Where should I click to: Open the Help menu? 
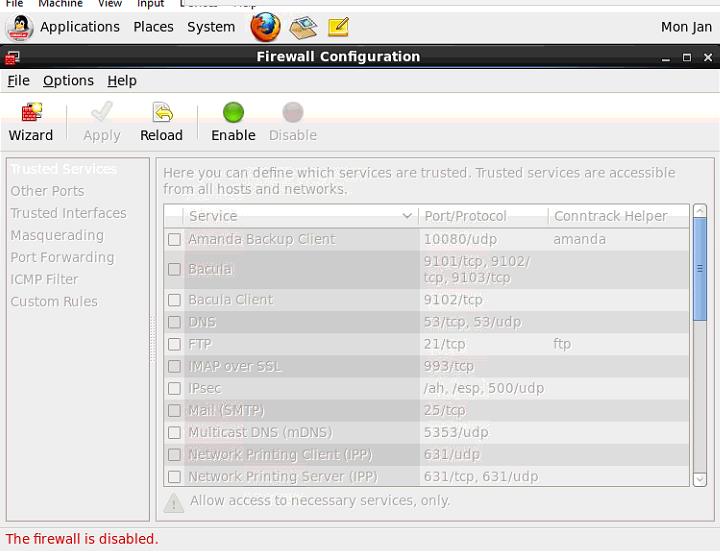122,81
